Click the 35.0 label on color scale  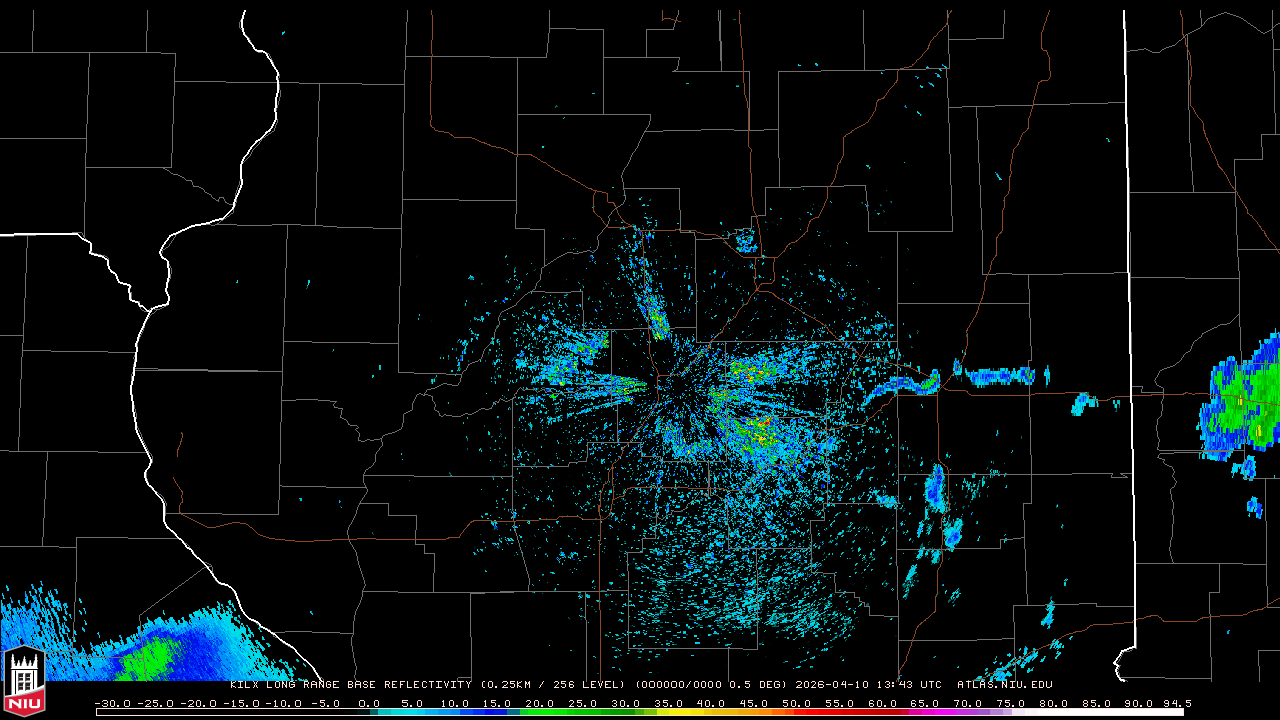(x=668, y=703)
